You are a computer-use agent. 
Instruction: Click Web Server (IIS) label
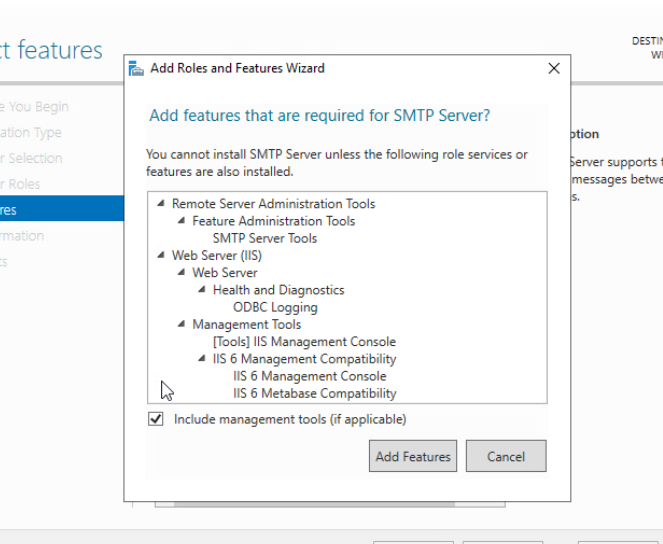coord(217,255)
